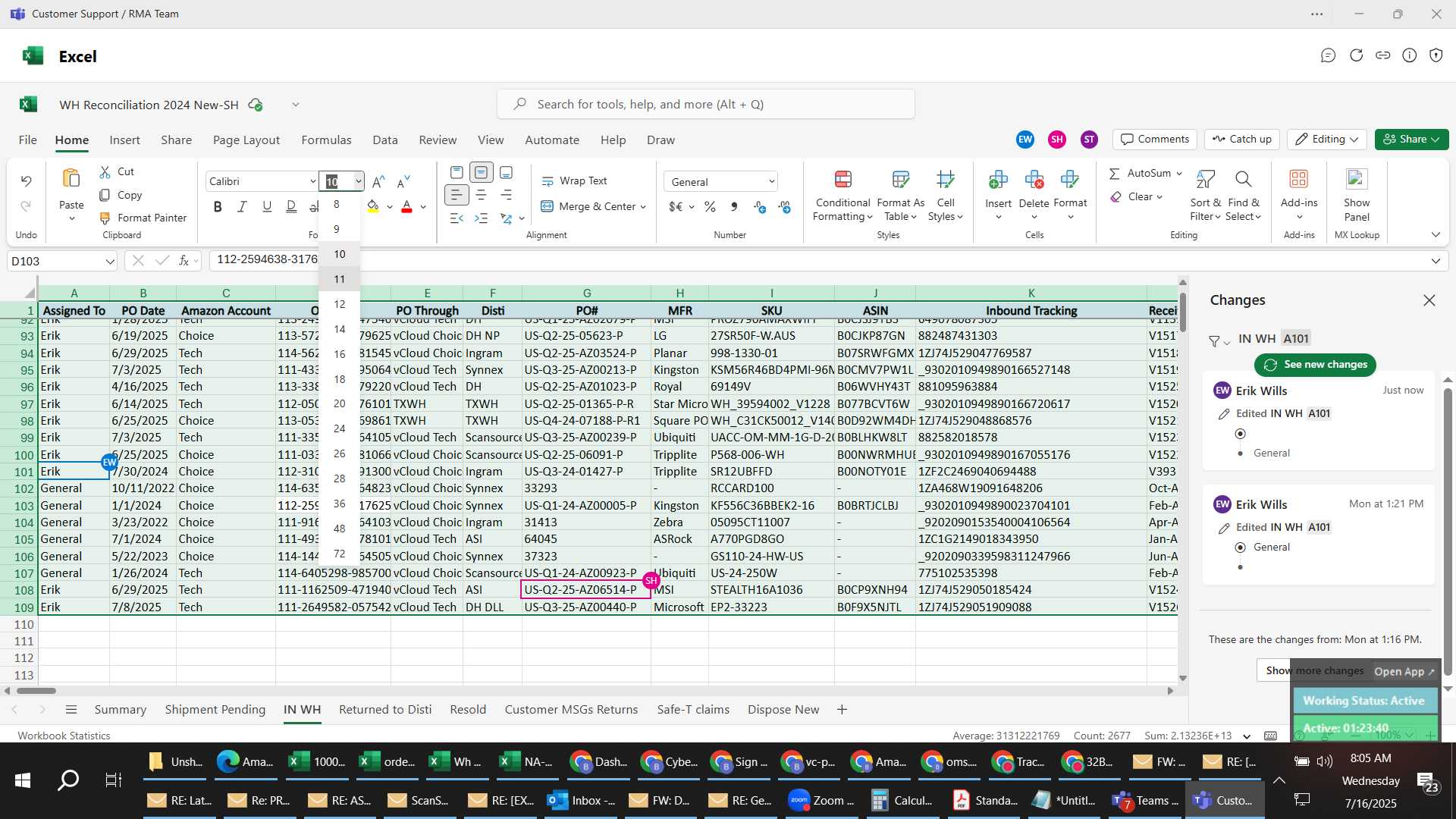This screenshot has width=1456, height=819.
Task: Toggle Wrap Text
Action: [x=574, y=180]
